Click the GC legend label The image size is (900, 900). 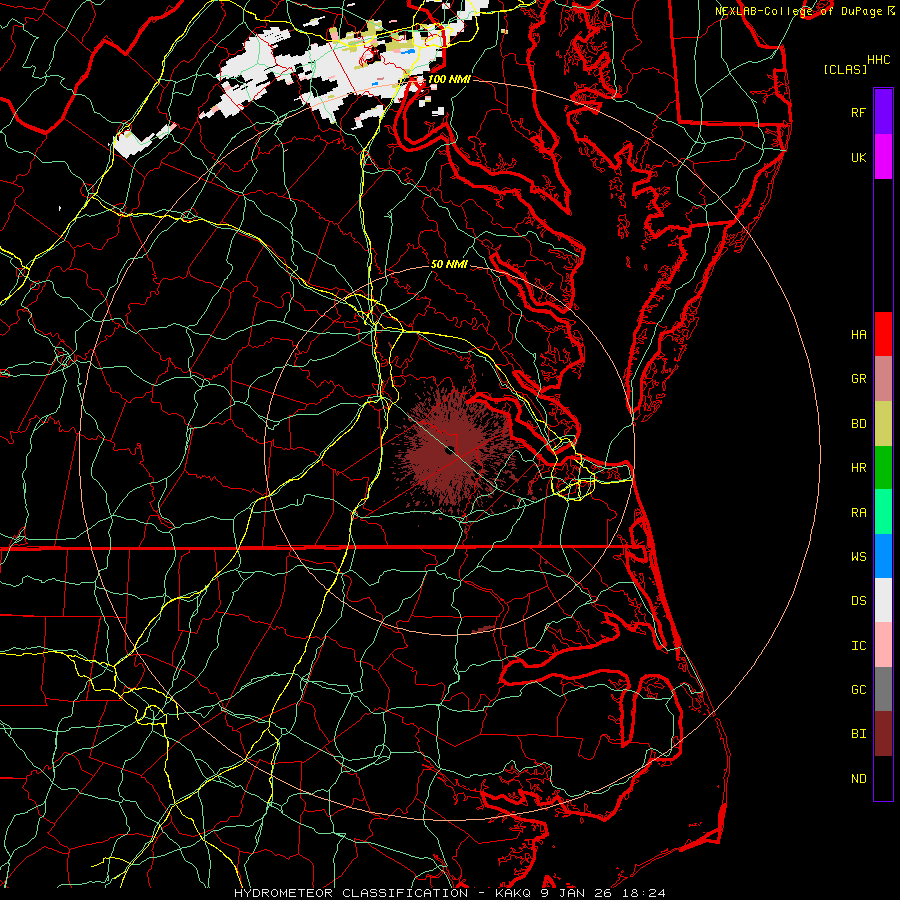[x=858, y=689]
